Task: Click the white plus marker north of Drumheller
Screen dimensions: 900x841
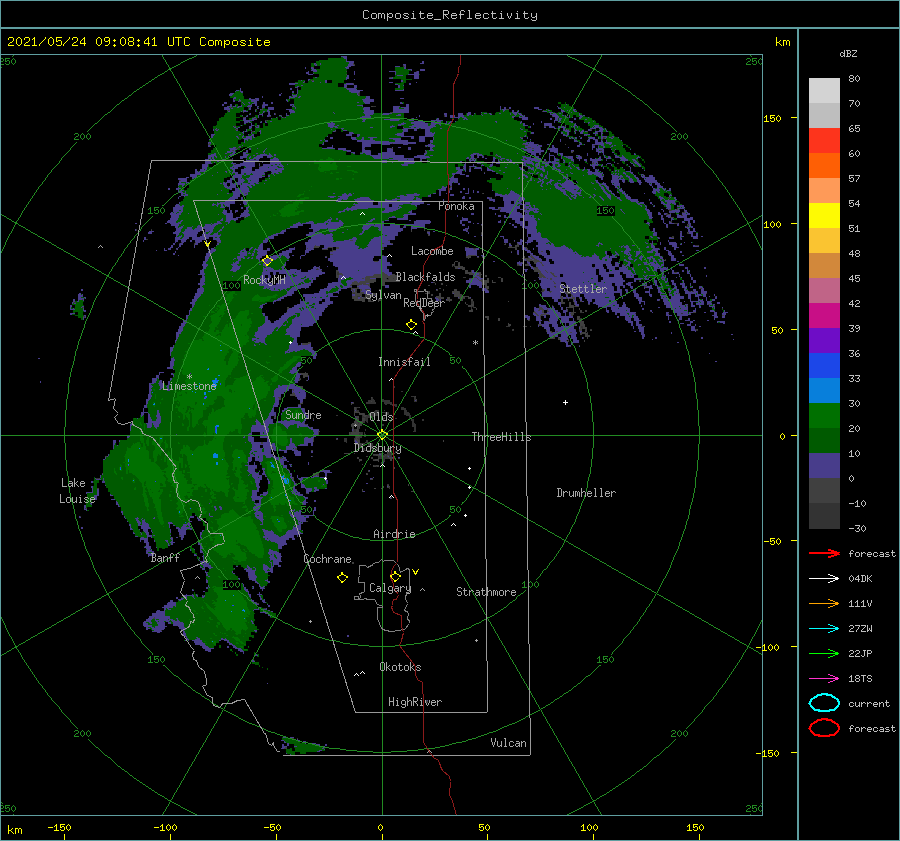Action: point(565,402)
